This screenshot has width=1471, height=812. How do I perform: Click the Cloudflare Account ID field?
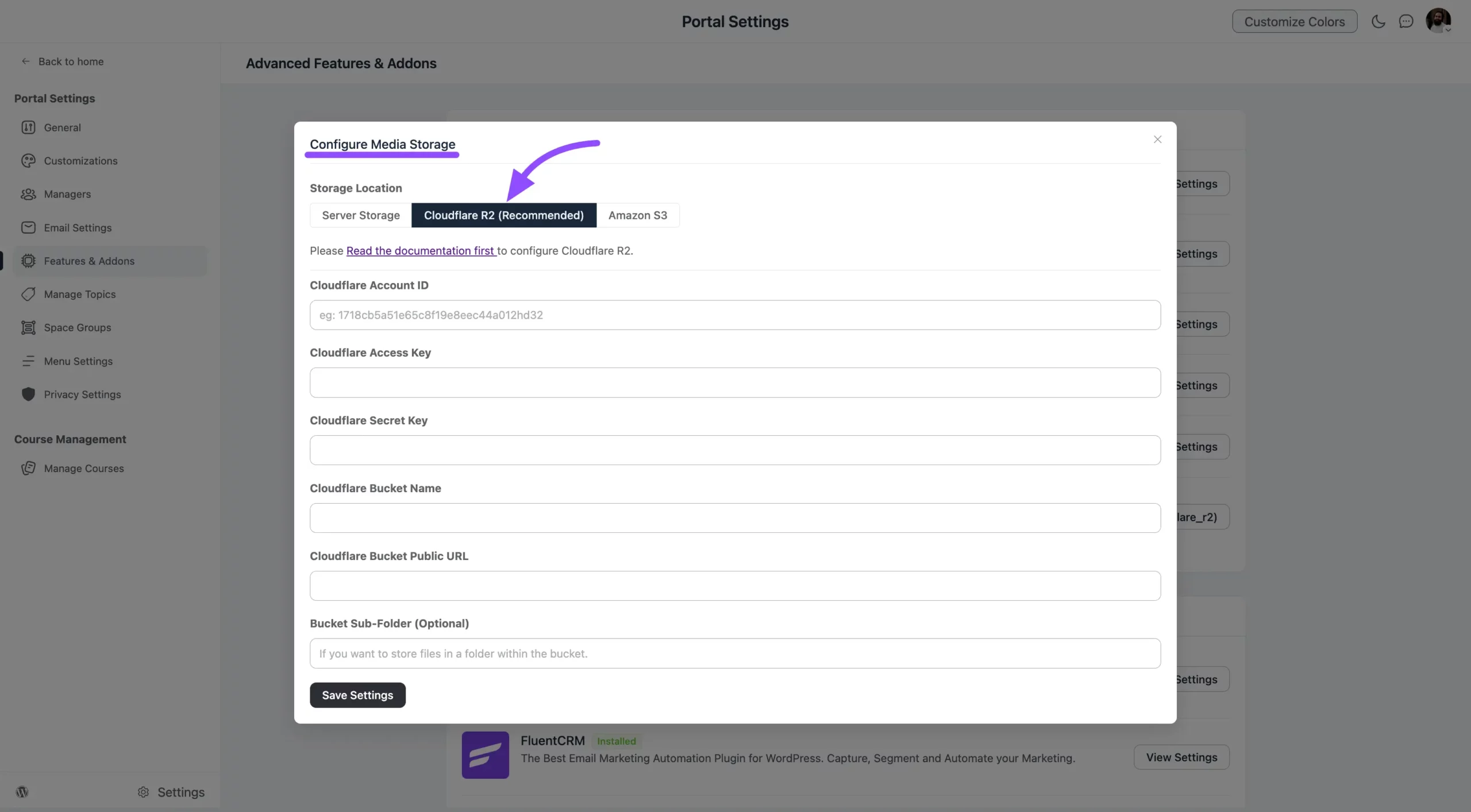click(735, 315)
